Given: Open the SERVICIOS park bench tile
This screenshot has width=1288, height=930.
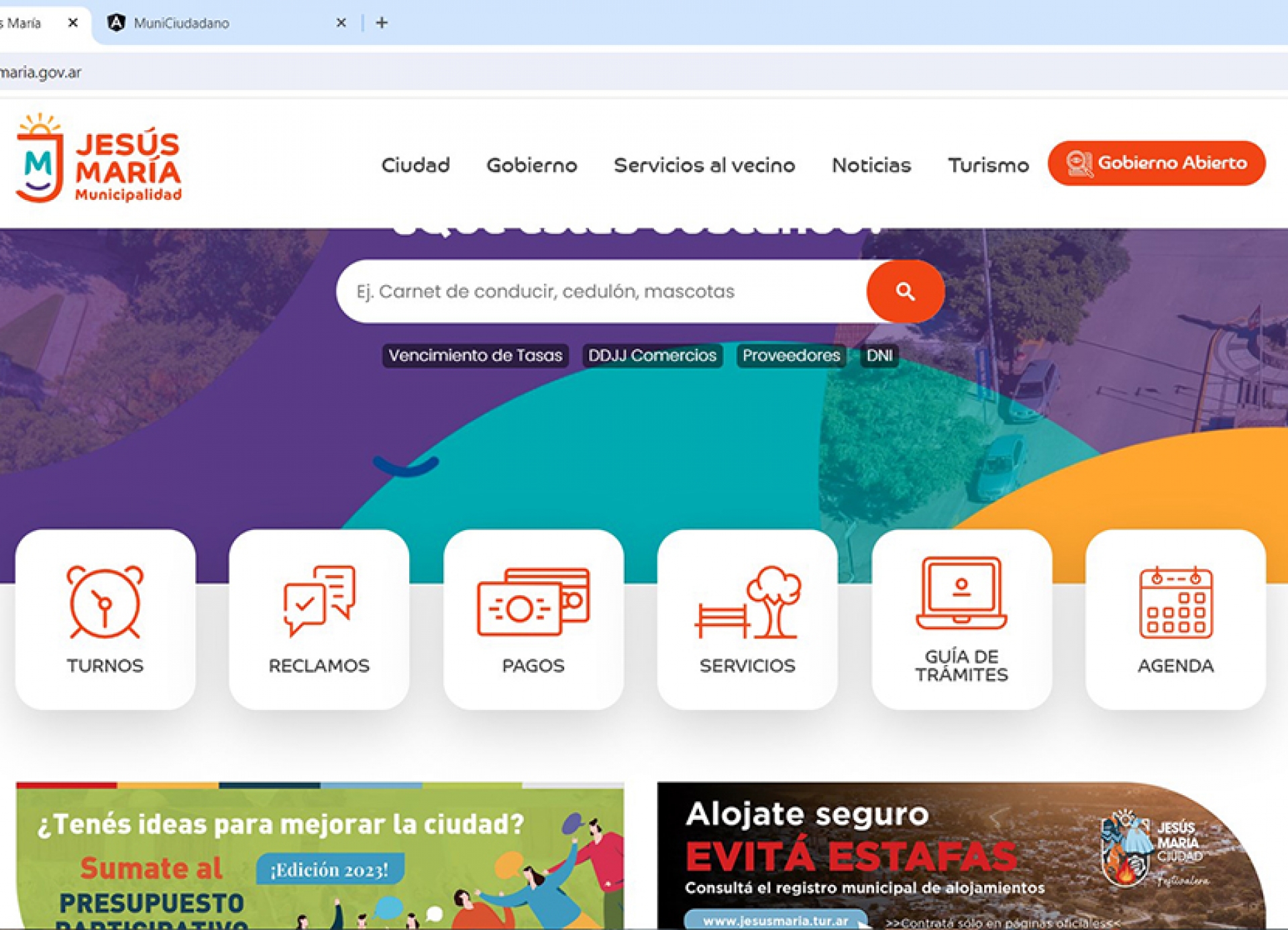Looking at the screenshot, I should point(747,619).
